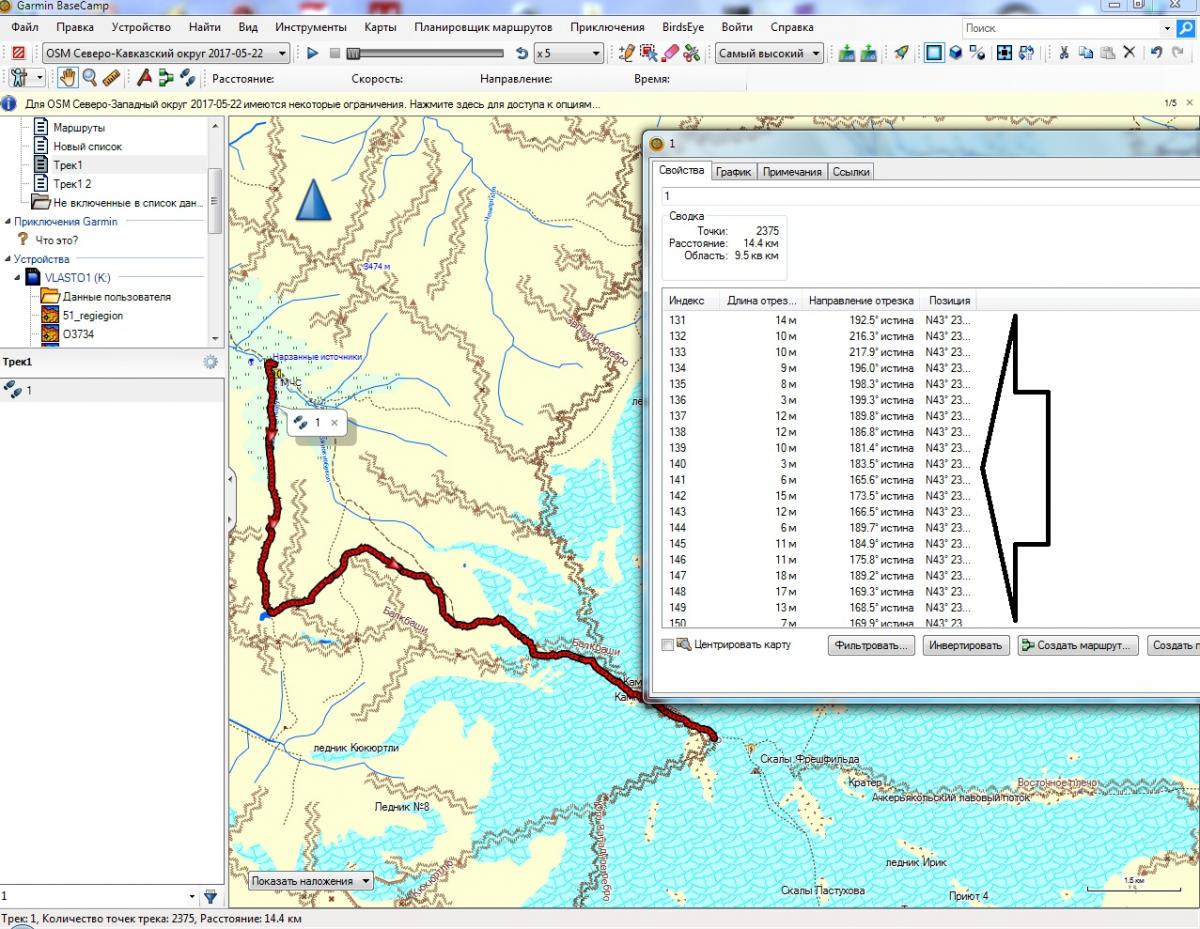Image resolution: width=1200 pixels, height=929 pixels.
Task: Start playback with the play button
Action: (x=312, y=53)
